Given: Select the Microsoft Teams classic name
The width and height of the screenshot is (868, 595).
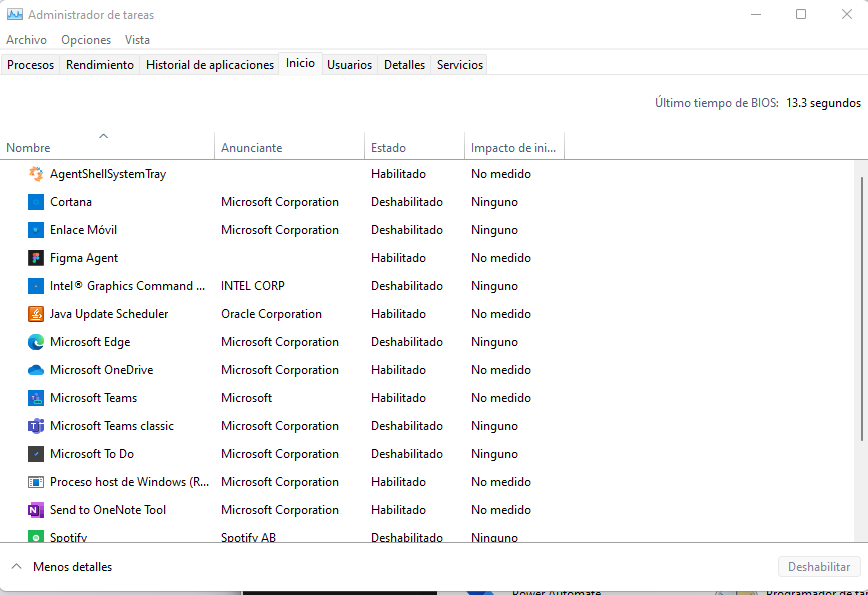Looking at the screenshot, I should click(x=112, y=426).
